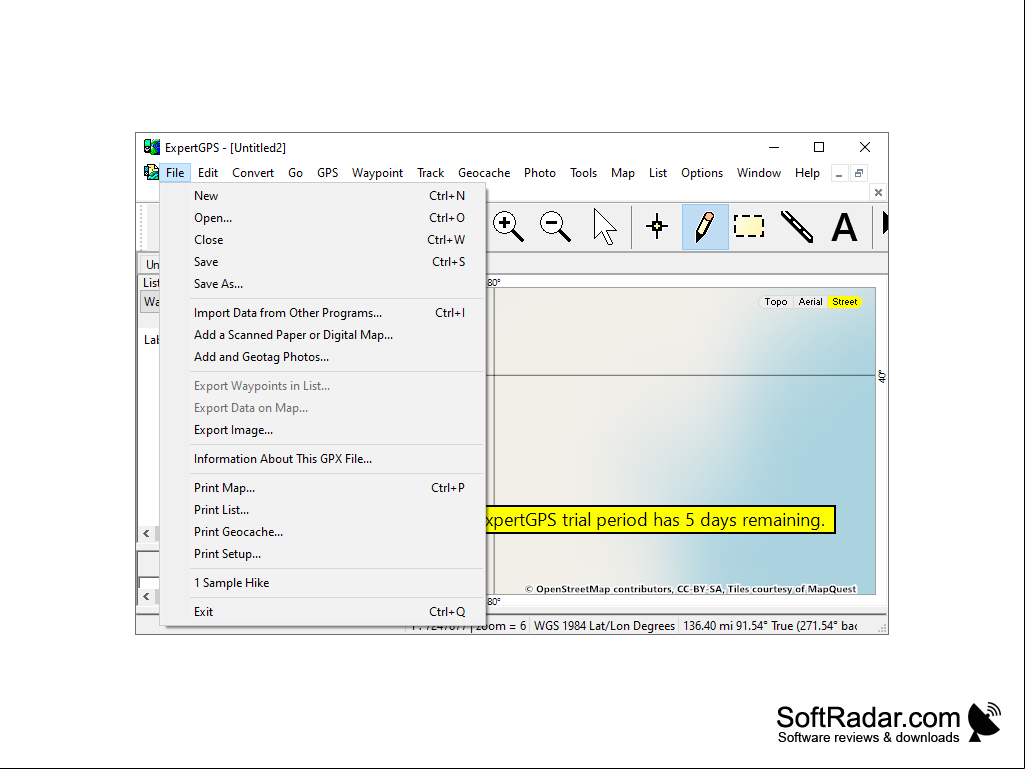Screen dimensions: 1025x769
Task: Choose the arrow Select tool
Action: (605, 227)
